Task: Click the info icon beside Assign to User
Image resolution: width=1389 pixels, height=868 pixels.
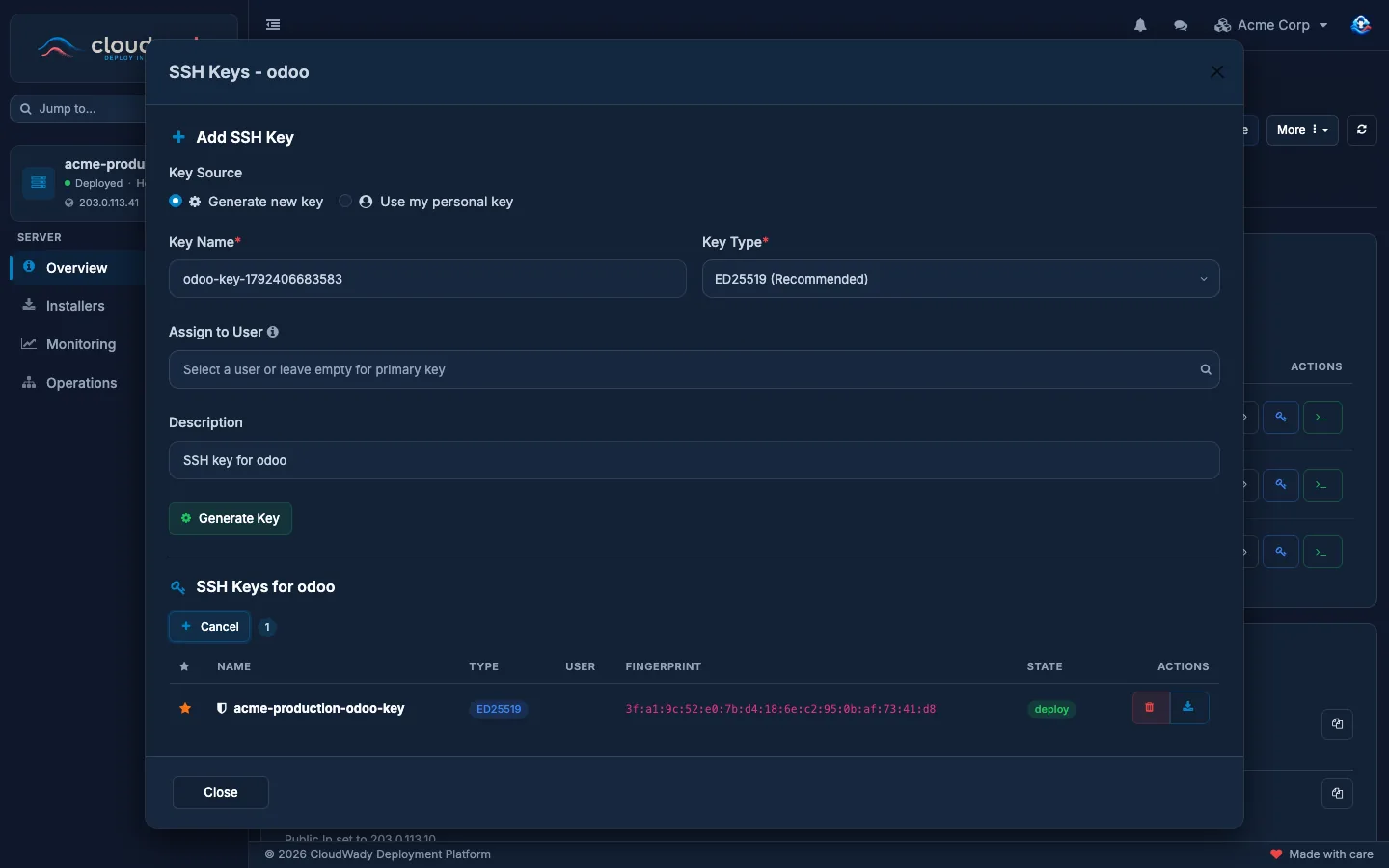Action: coord(273,332)
